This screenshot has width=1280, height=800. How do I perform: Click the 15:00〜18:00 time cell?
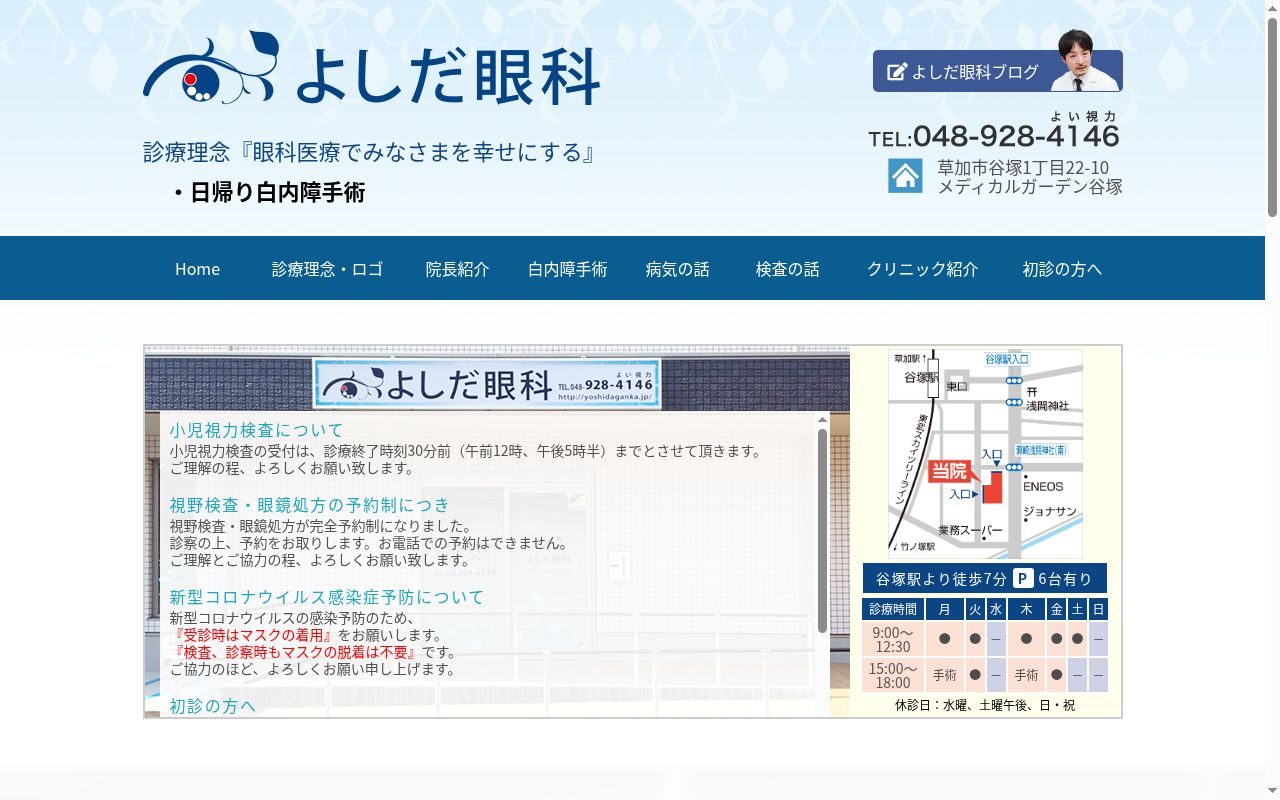[x=893, y=675]
